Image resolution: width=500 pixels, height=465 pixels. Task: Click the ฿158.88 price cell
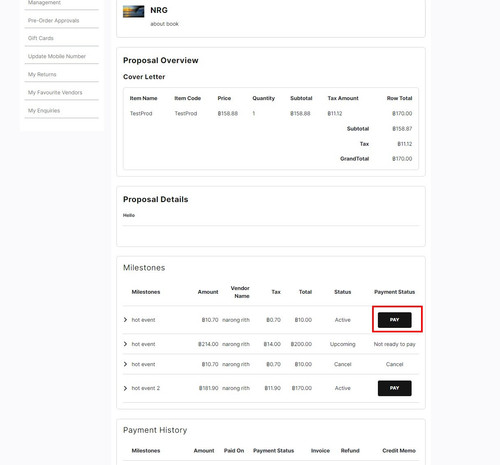pos(228,113)
